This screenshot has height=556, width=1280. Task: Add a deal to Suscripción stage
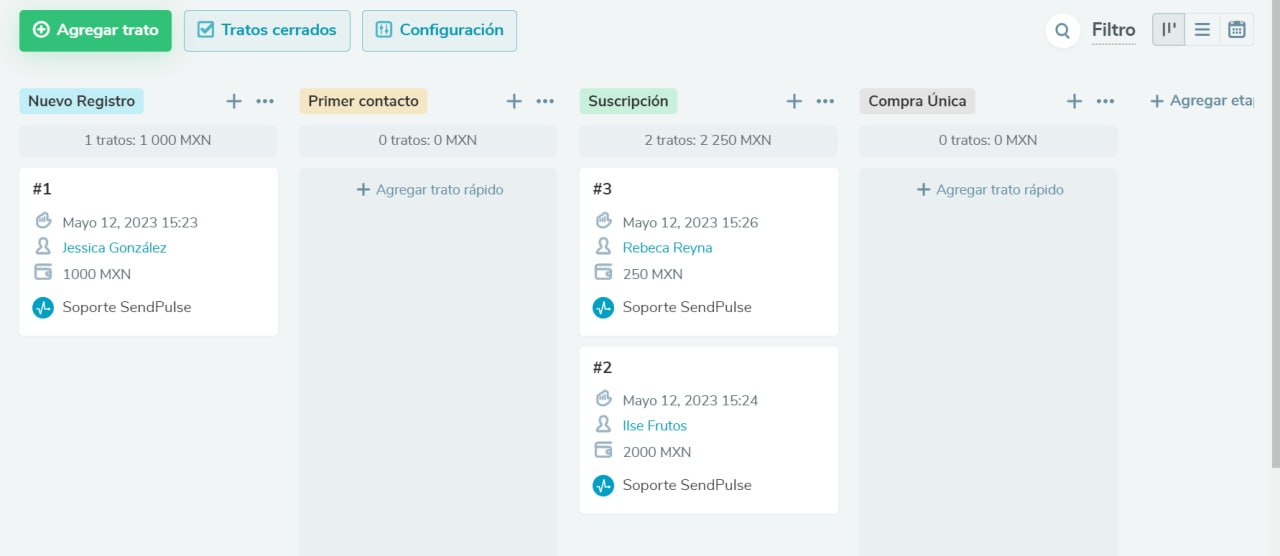pyautogui.click(x=794, y=101)
